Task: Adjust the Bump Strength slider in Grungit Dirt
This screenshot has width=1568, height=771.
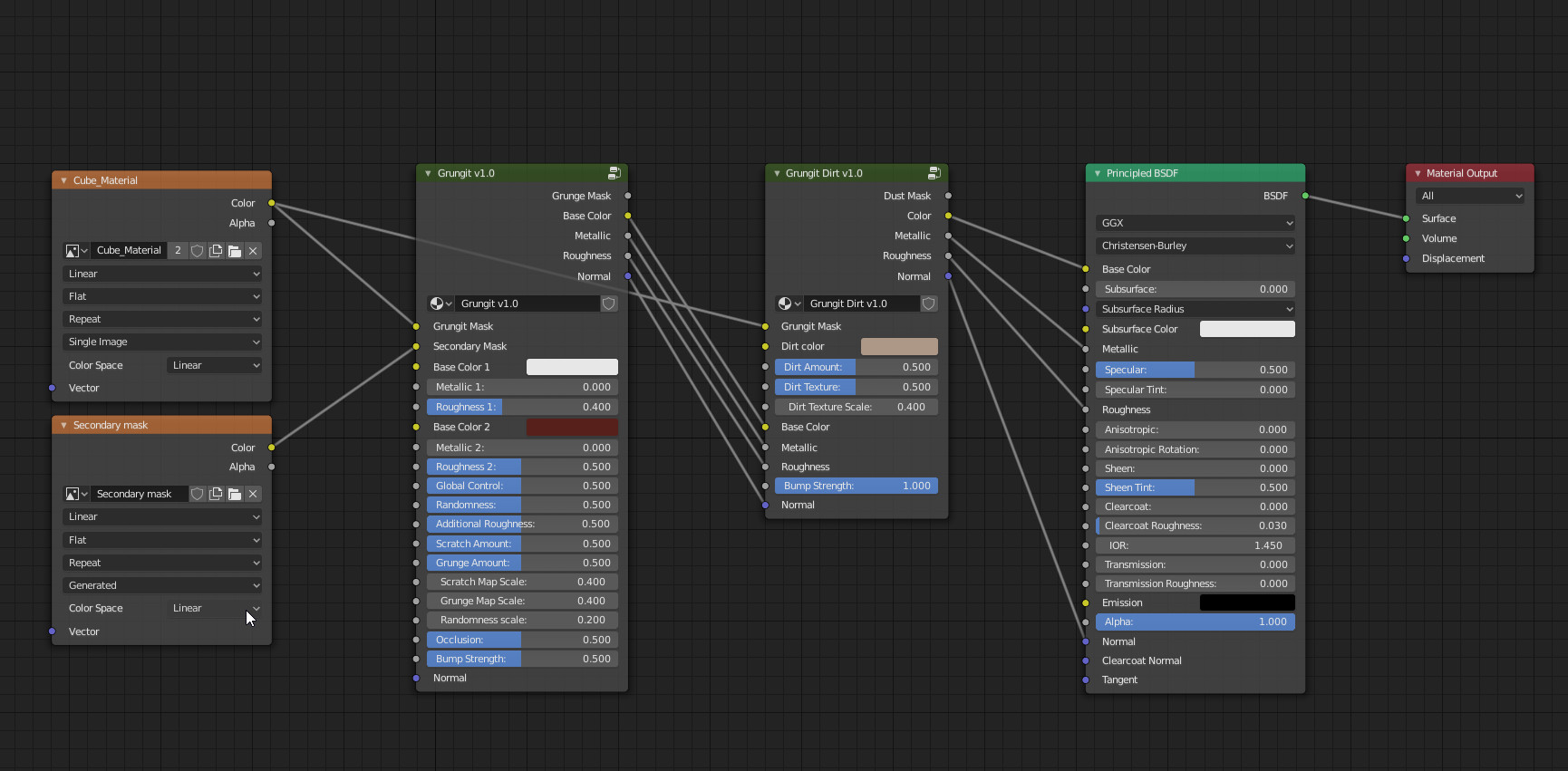Action: click(857, 486)
